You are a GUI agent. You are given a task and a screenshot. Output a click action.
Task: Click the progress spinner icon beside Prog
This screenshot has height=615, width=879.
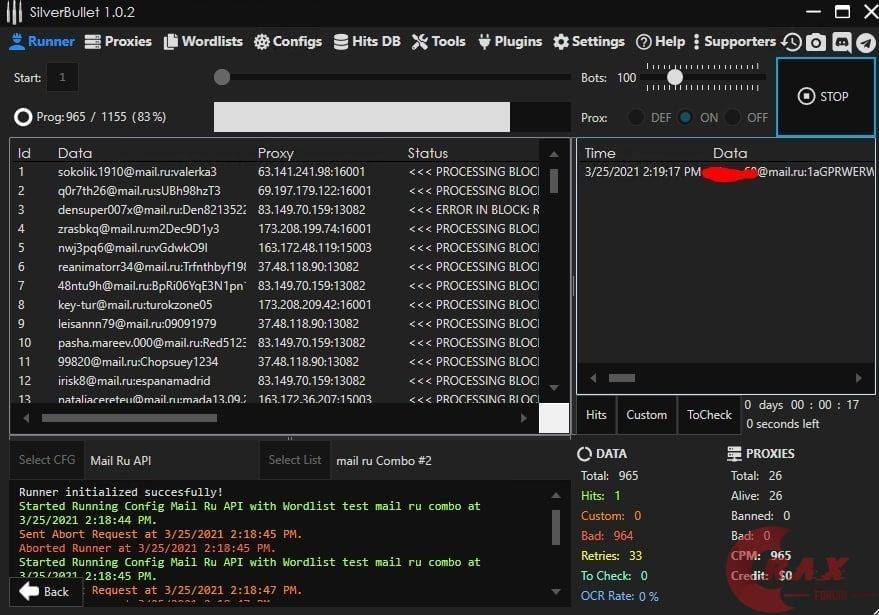tap(23, 117)
